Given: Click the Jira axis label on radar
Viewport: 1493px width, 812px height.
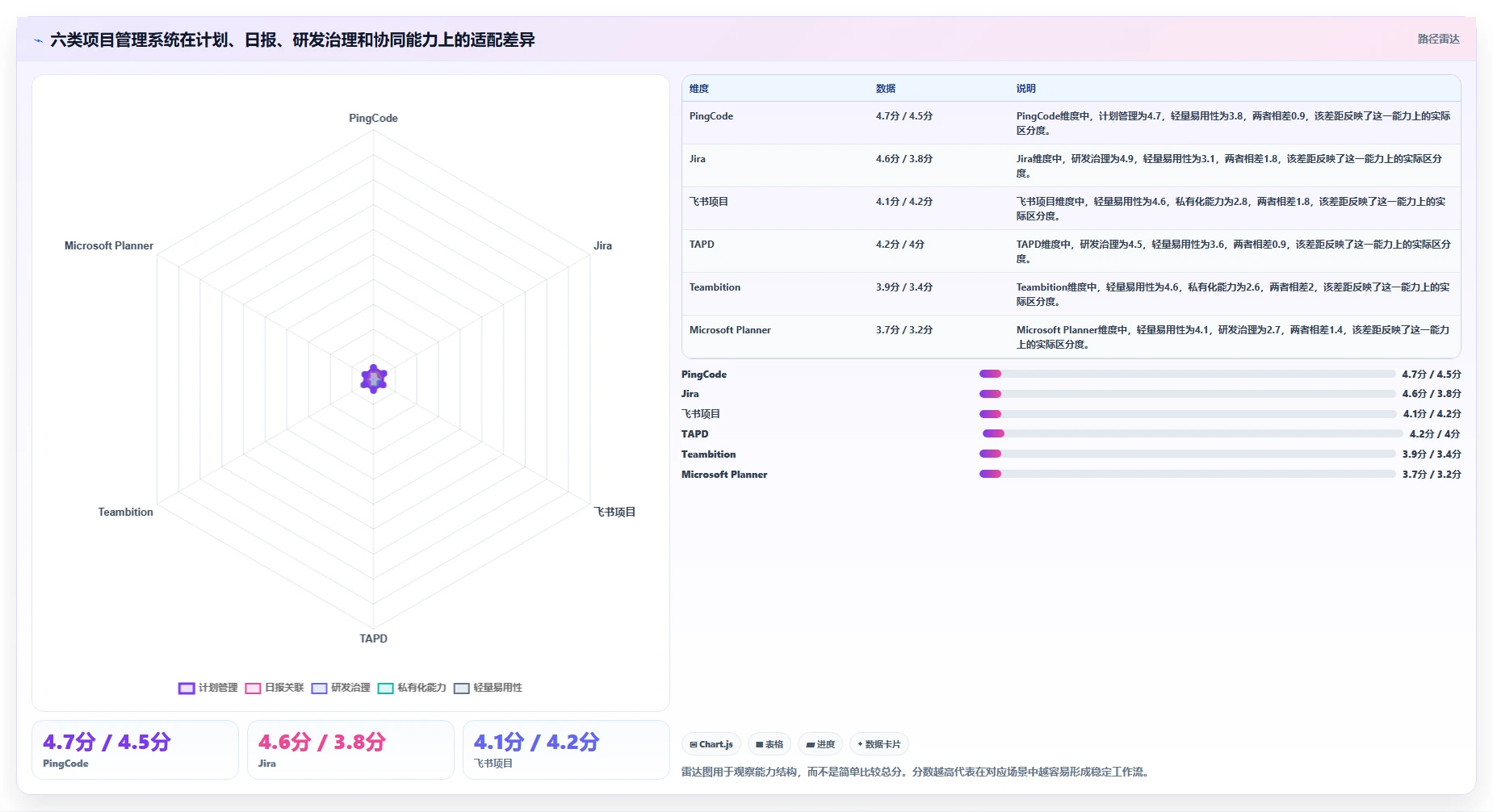Looking at the screenshot, I should point(602,245).
